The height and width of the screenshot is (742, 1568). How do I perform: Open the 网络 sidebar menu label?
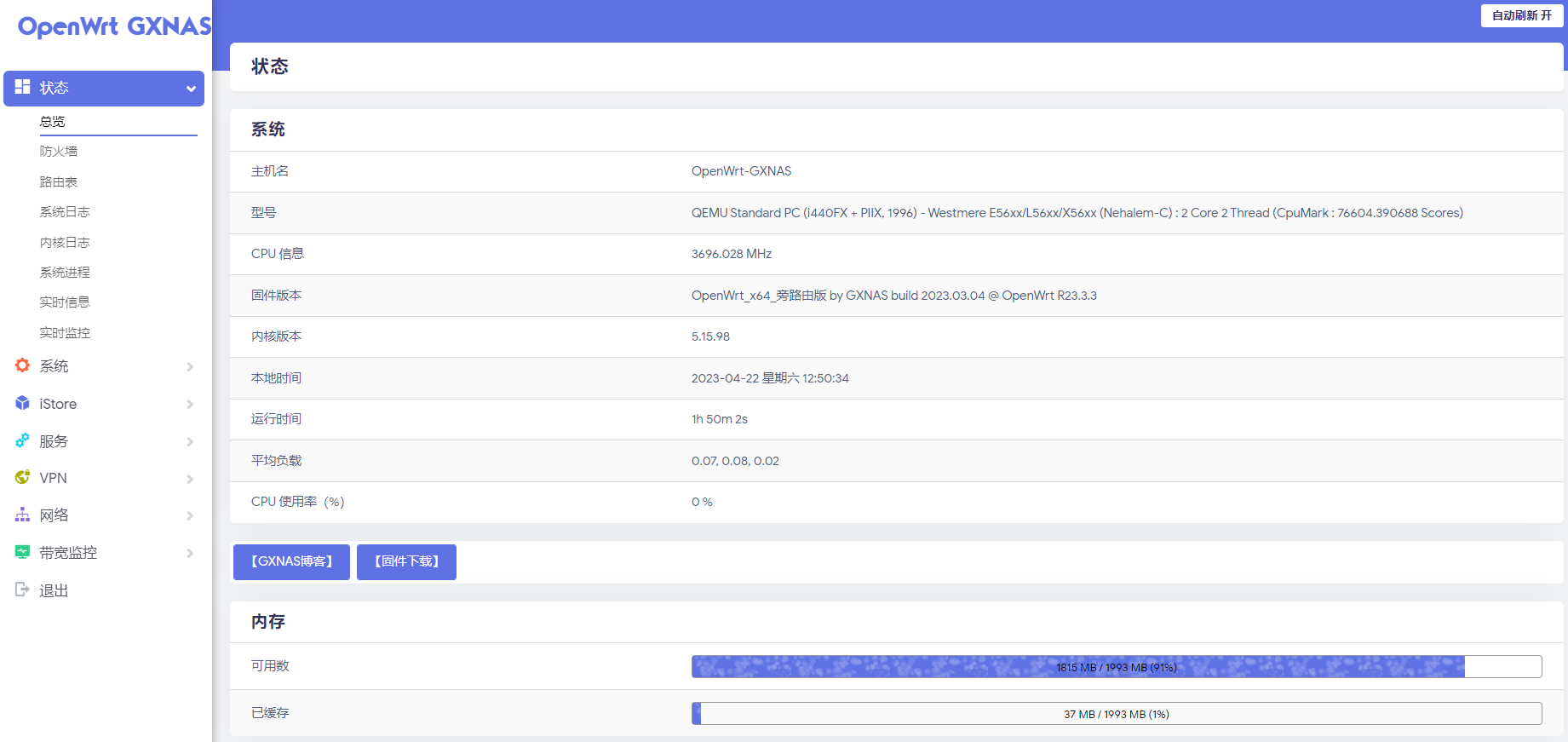point(54,515)
